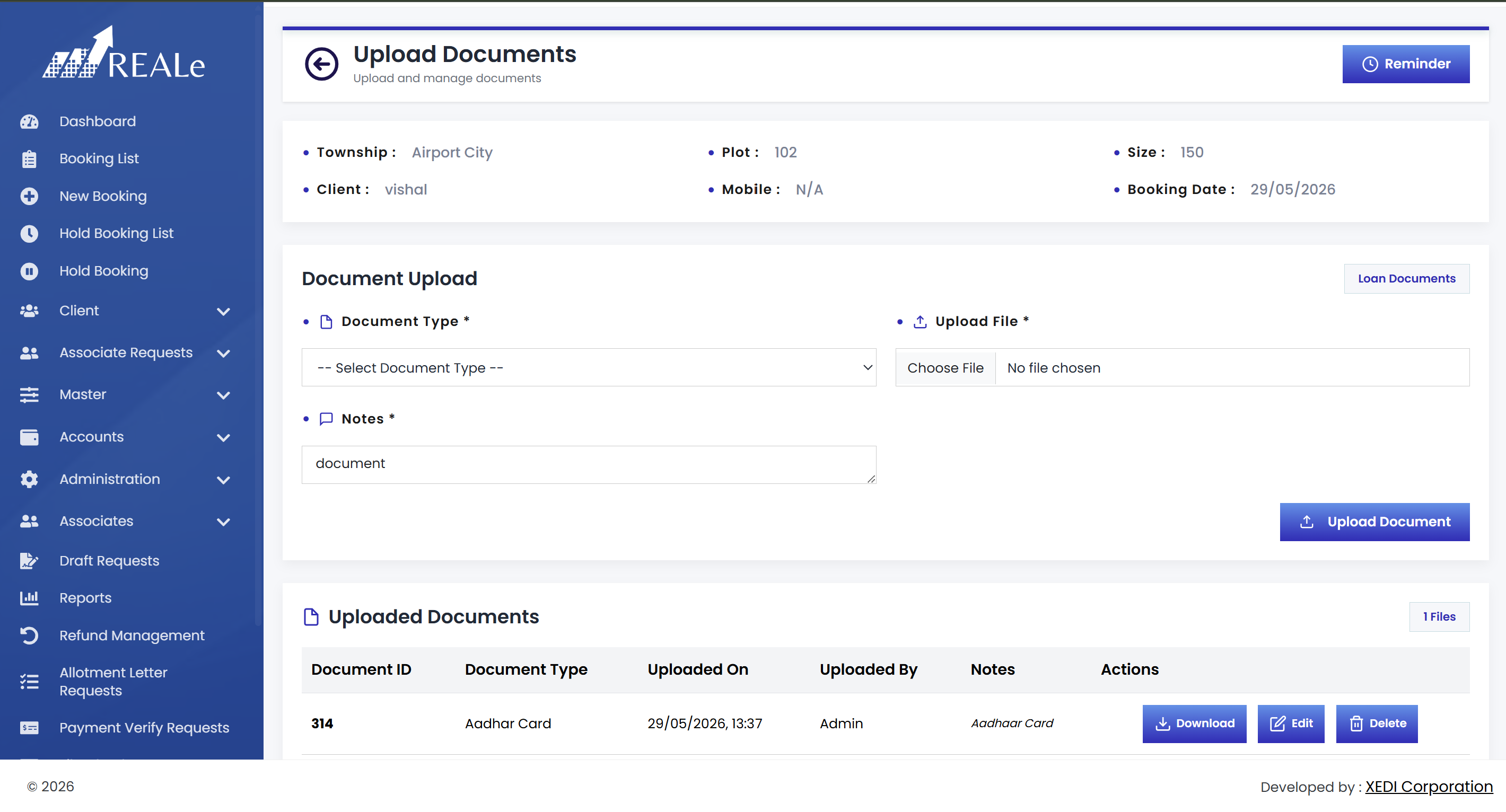Click the Draft Requests pen icon
This screenshot has height=812, width=1506.
[x=29, y=561]
